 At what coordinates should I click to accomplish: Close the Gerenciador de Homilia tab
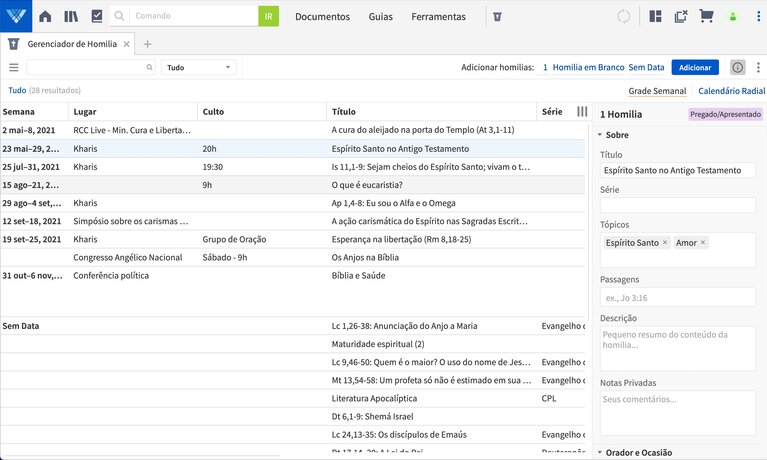pyautogui.click(x=127, y=44)
